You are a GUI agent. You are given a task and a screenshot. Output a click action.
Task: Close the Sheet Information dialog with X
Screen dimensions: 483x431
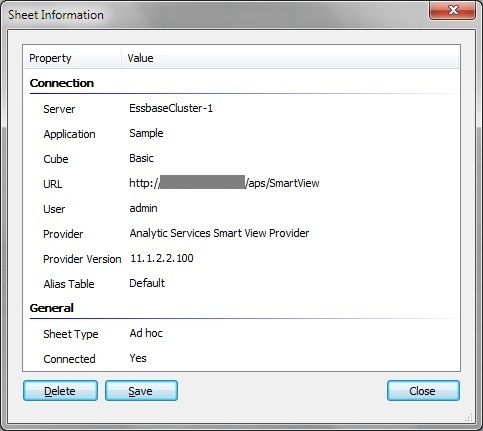(x=452, y=11)
